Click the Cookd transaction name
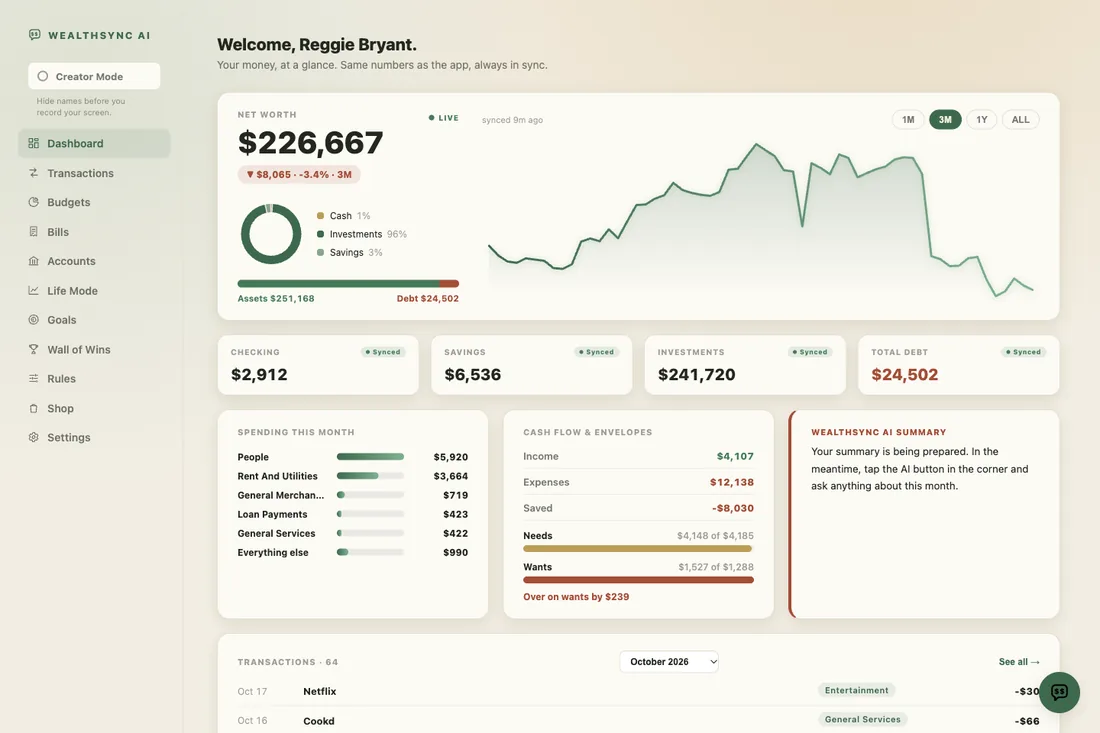1100x733 pixels. point(318,720)
